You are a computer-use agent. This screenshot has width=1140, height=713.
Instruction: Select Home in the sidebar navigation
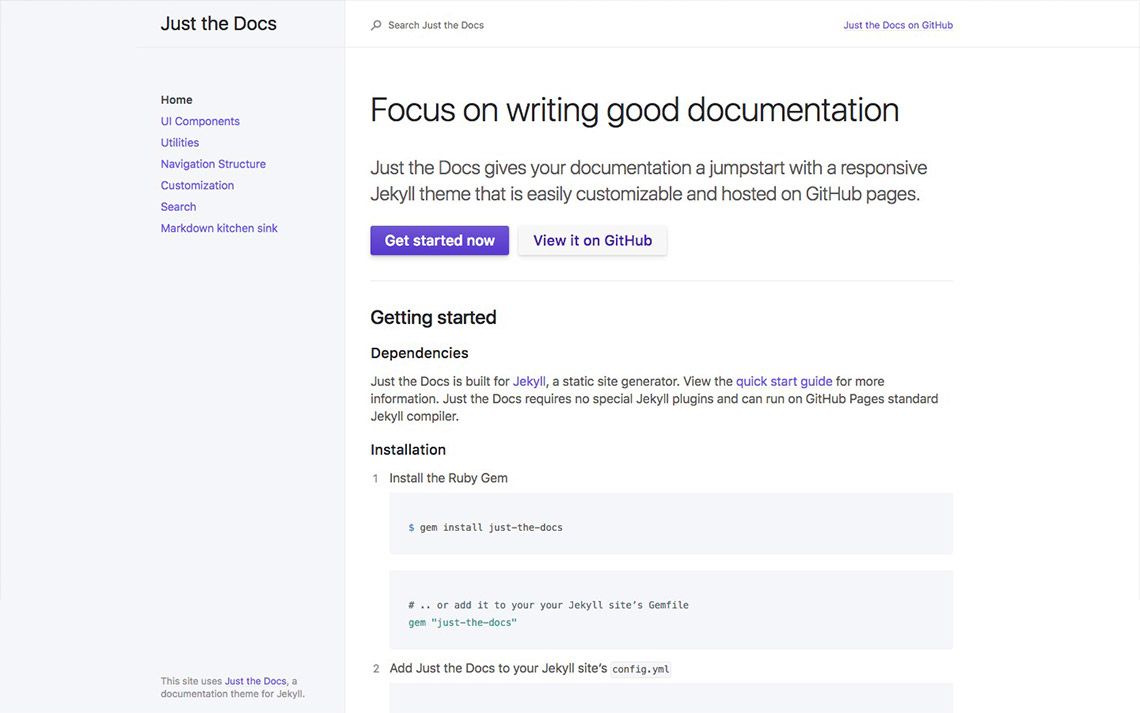click(x=176, y=99)
